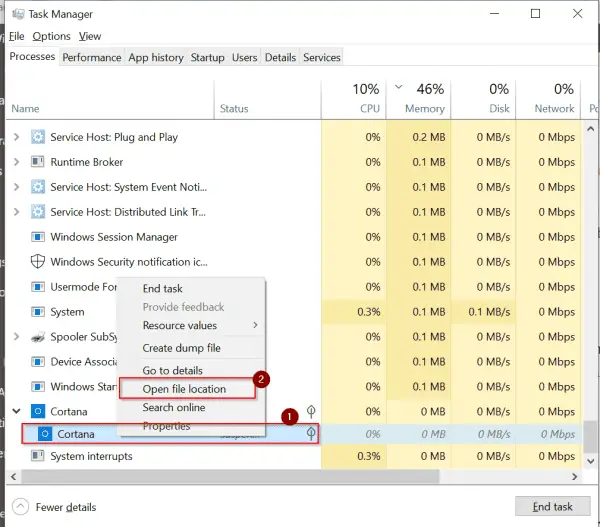Image resolution: width=600 pixels, height=527 pixels.
Task: Expand Service Host: Distributed Link Tr...
Action: click(x=16, y=212)
